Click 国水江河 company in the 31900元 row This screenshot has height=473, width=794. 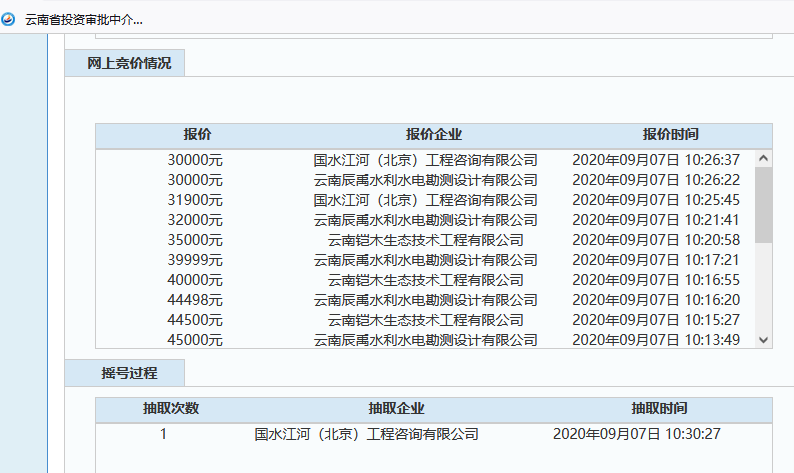[x=425, y=200]
